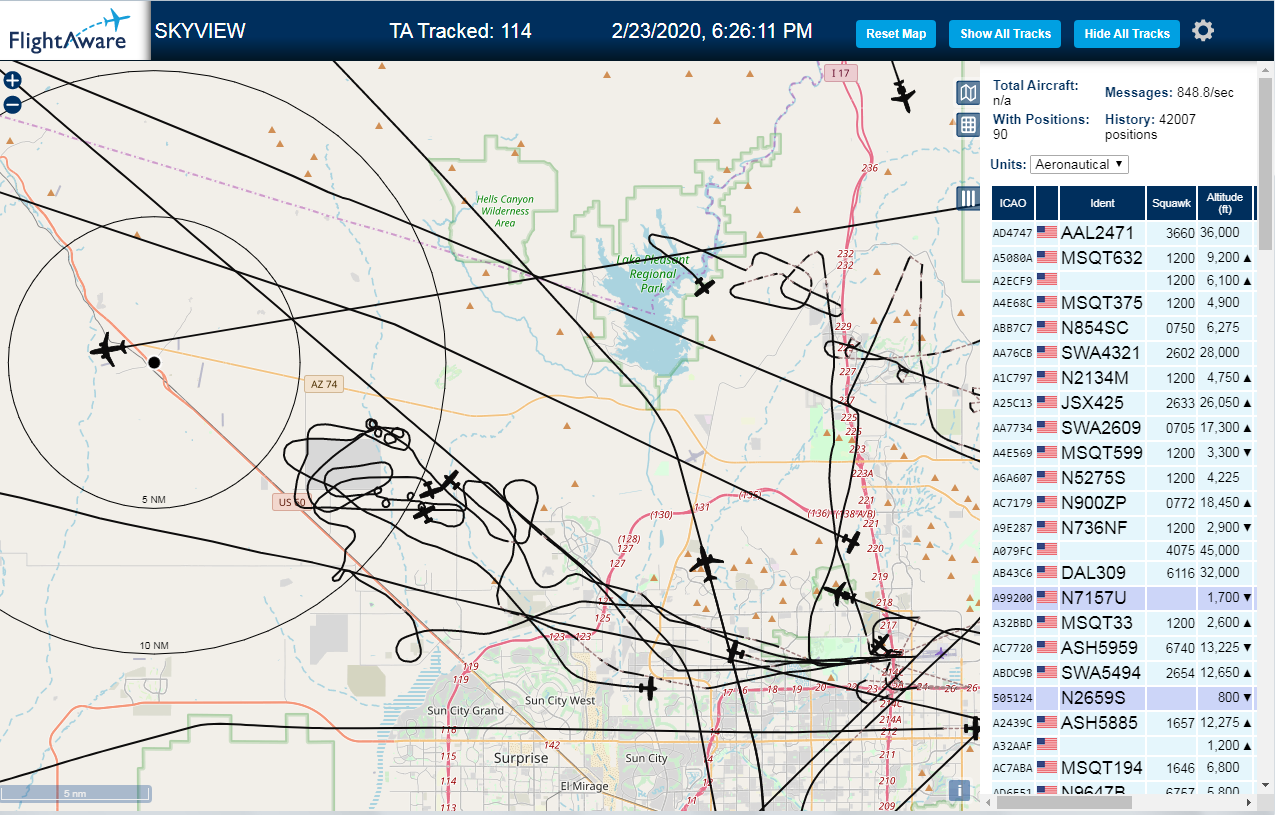
Task: Click the US flag in the MSQT632 row
Action: [1047, 257]
